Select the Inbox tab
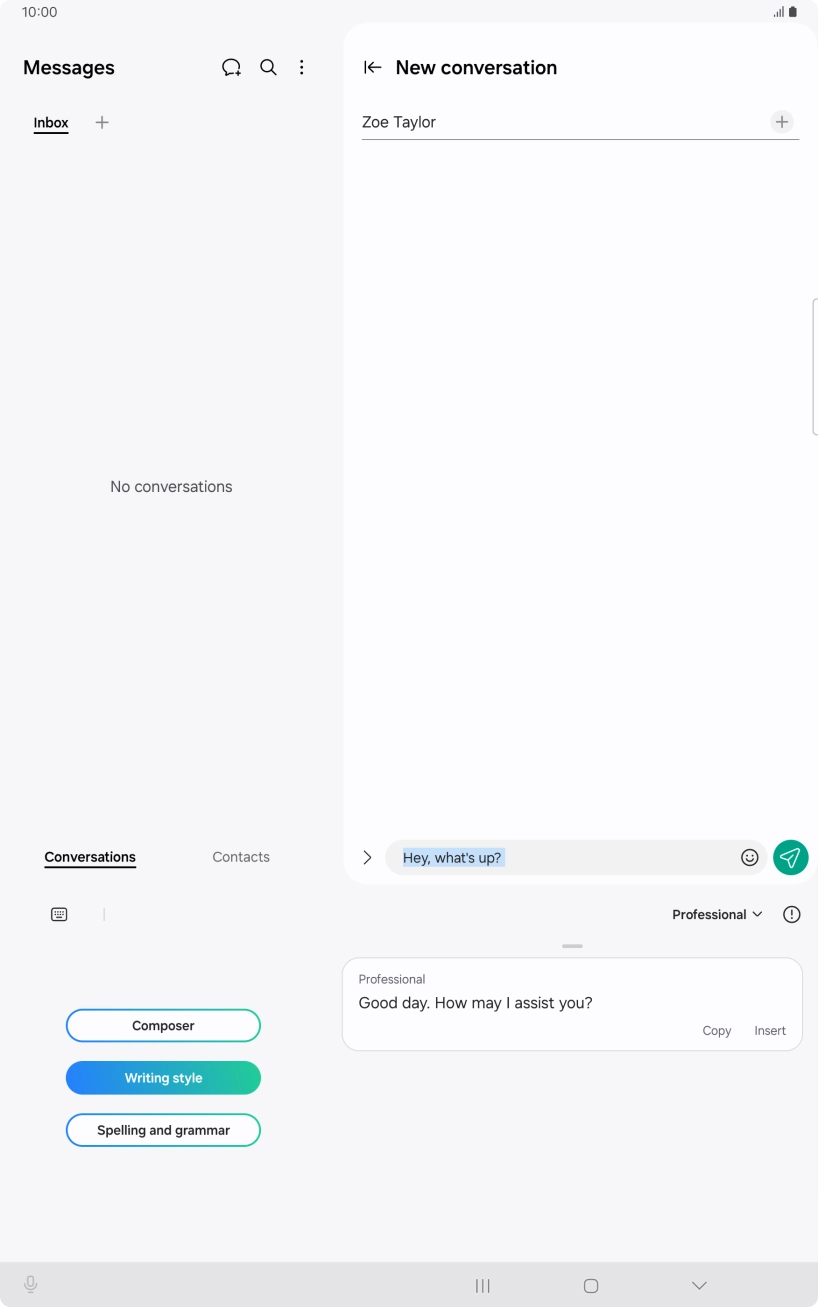Image resolution: width=818 pixels, height=1307 pixels. 51,123
